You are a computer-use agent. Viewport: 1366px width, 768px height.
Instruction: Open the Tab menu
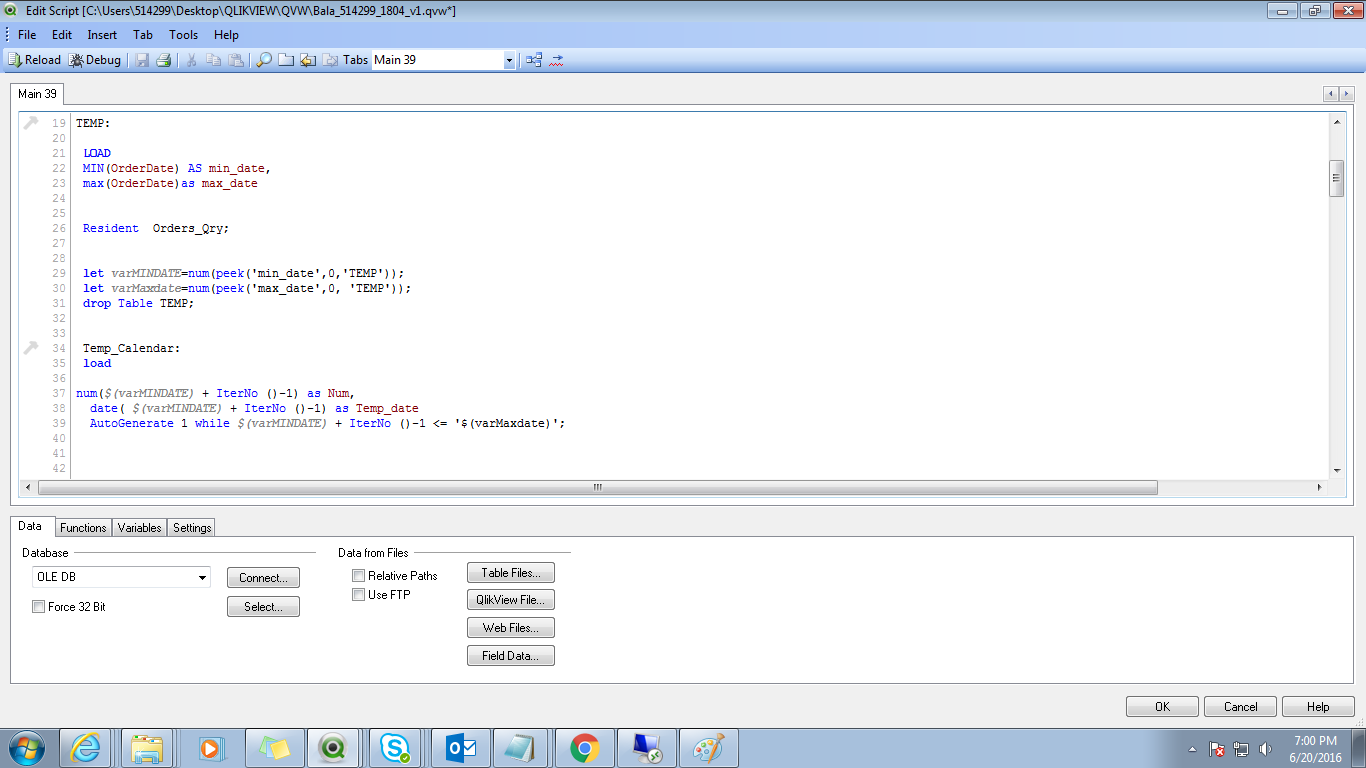click(143, 35)
